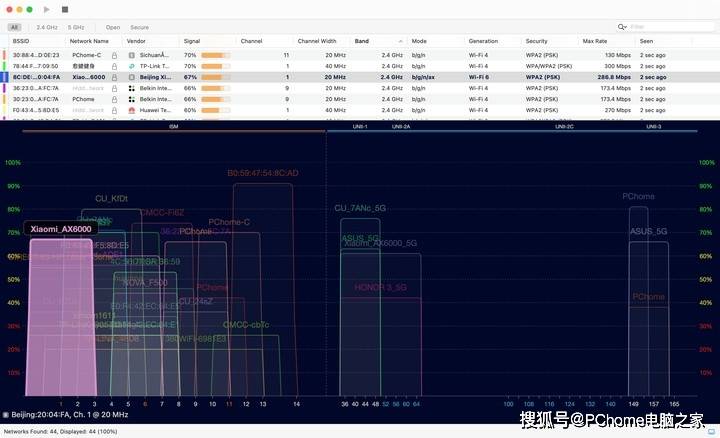Click WPA/WPA2 (PSK) security cell
The width and height of the screenshot is (720, 438).
(x=549, y=66)
